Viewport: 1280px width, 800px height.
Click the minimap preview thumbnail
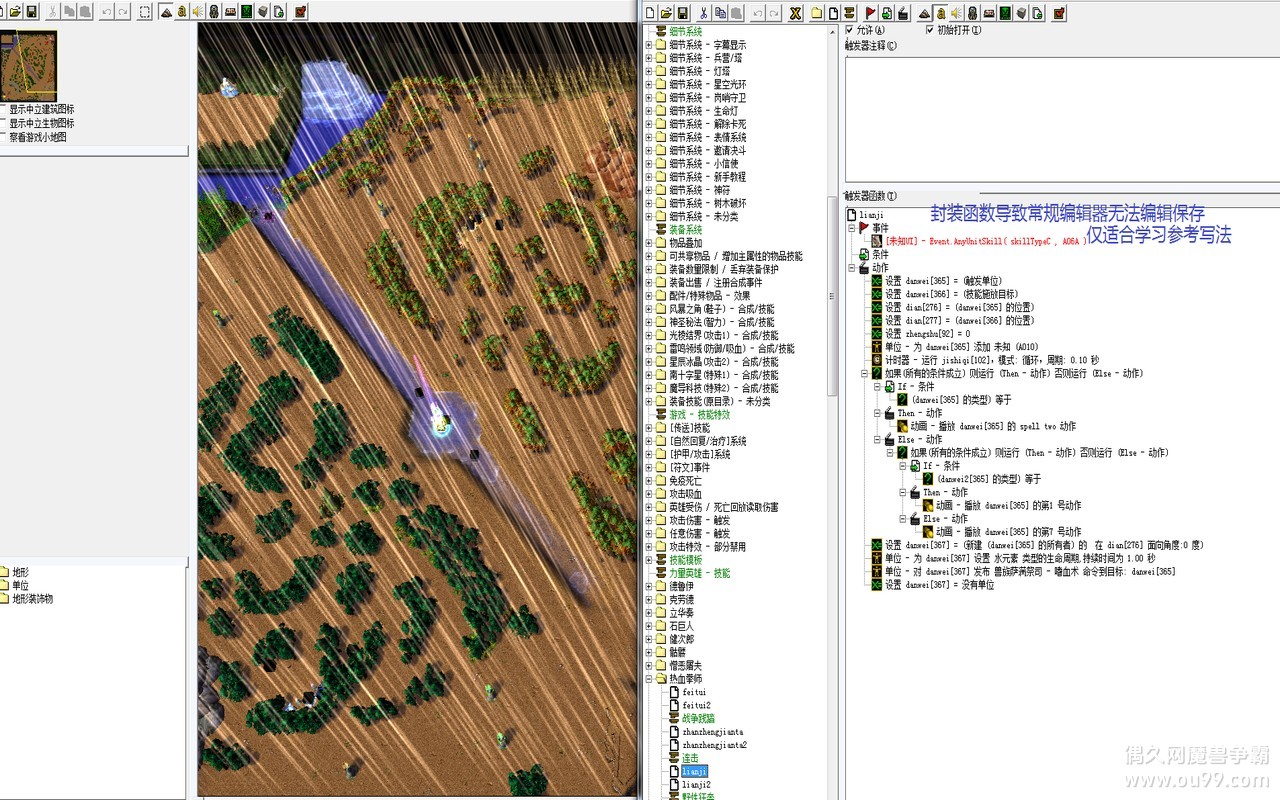tap(29, 65)
